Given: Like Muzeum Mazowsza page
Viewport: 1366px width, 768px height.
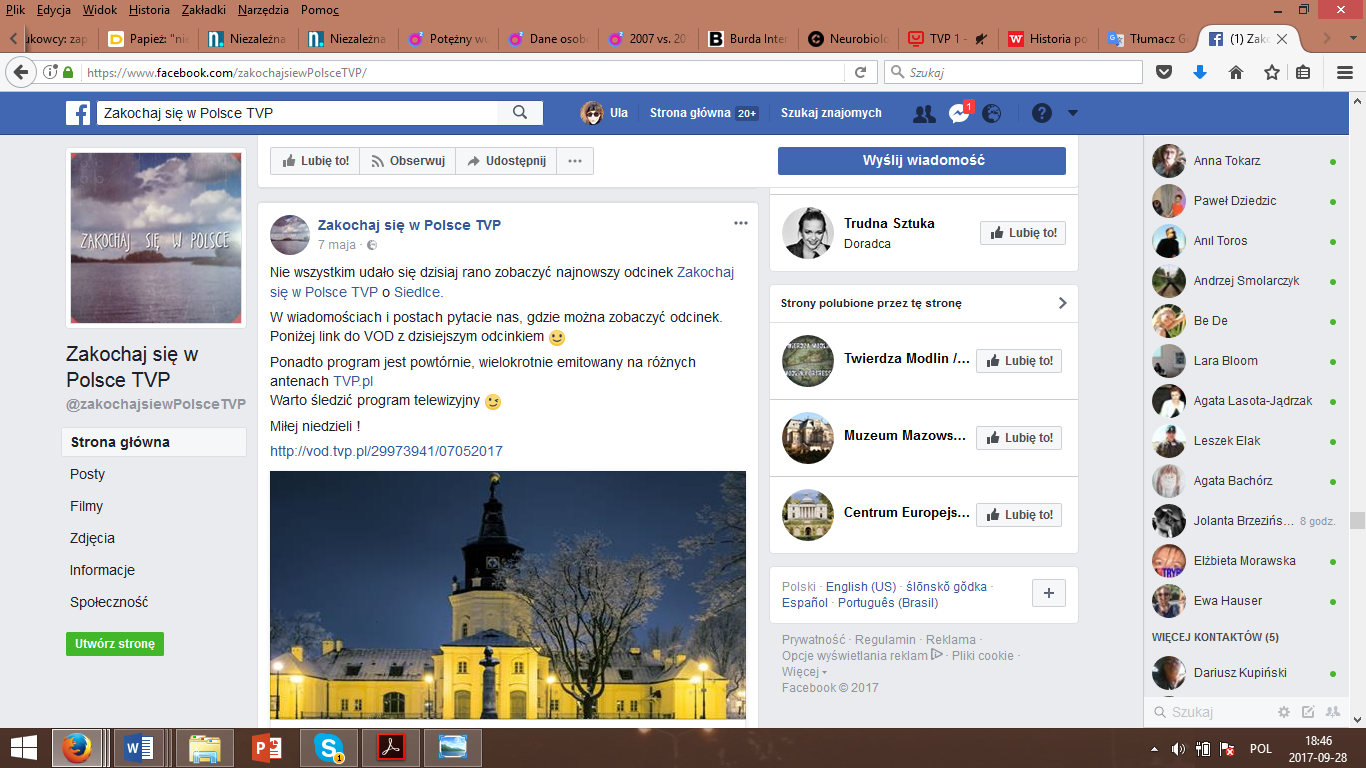Looking at the screenshot, I should pos(1019,438).
